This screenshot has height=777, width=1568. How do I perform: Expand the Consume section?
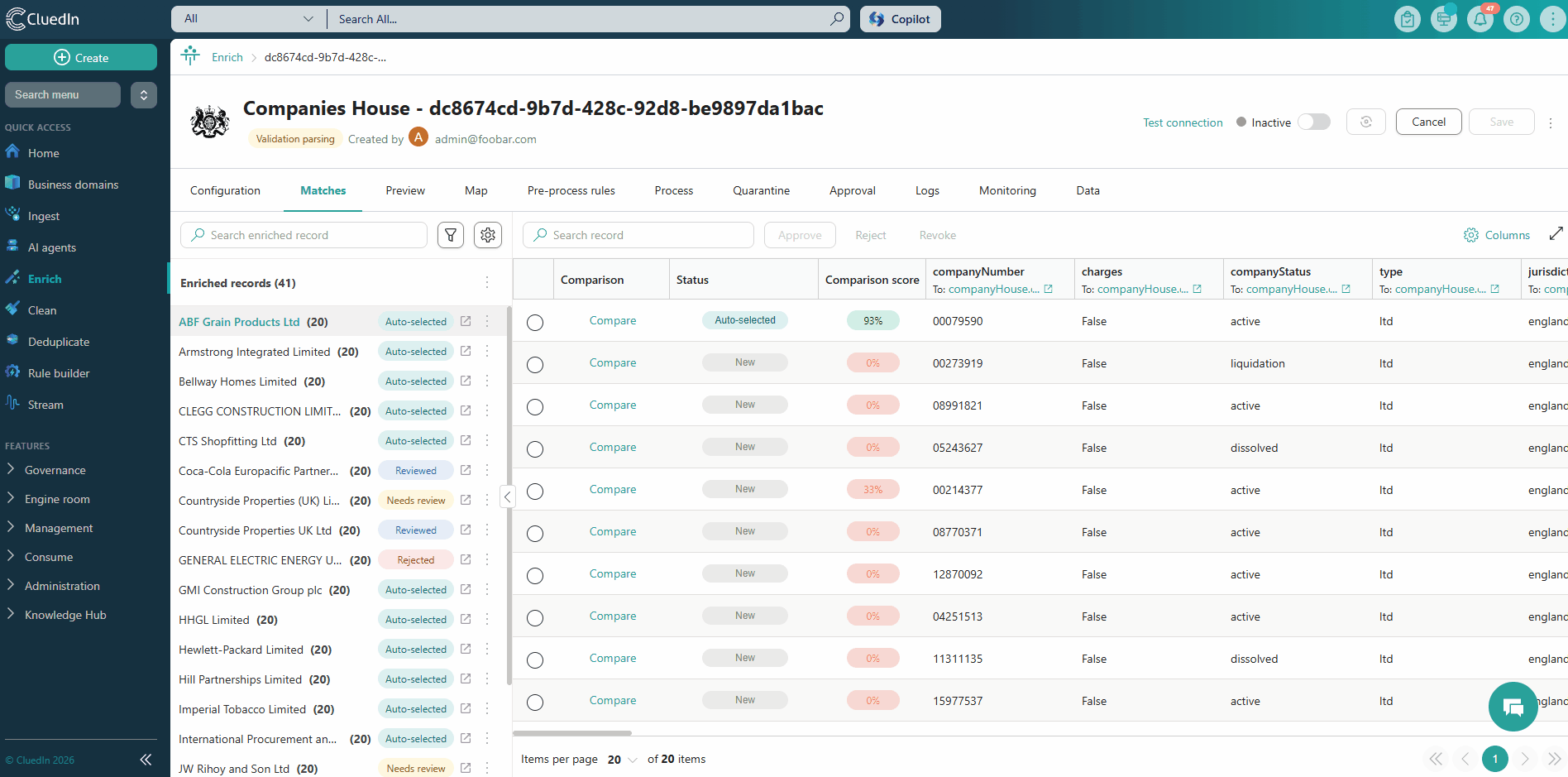point(49,557)
